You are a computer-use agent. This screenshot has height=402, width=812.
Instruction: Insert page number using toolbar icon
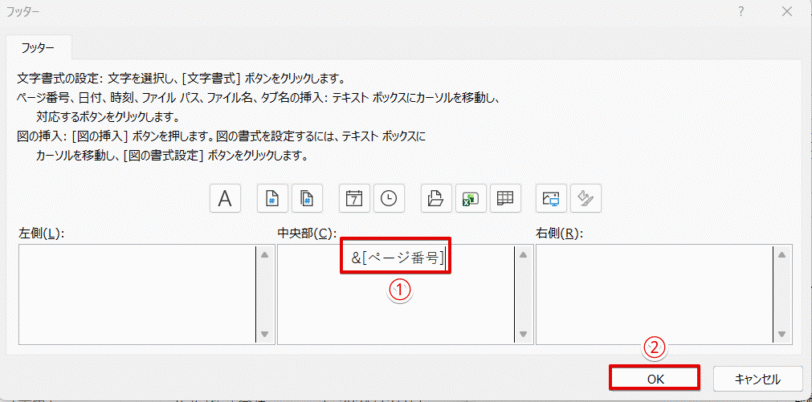(x=272, y=198)
